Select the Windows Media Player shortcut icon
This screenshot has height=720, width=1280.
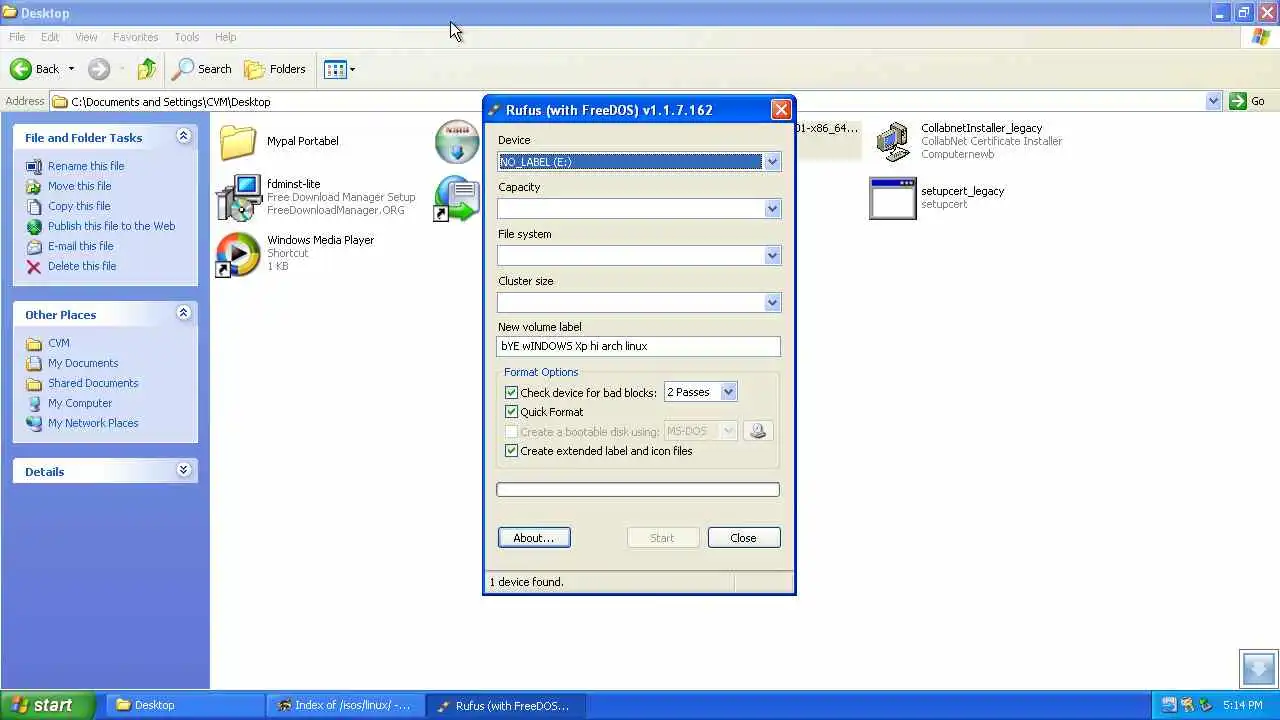238,254
